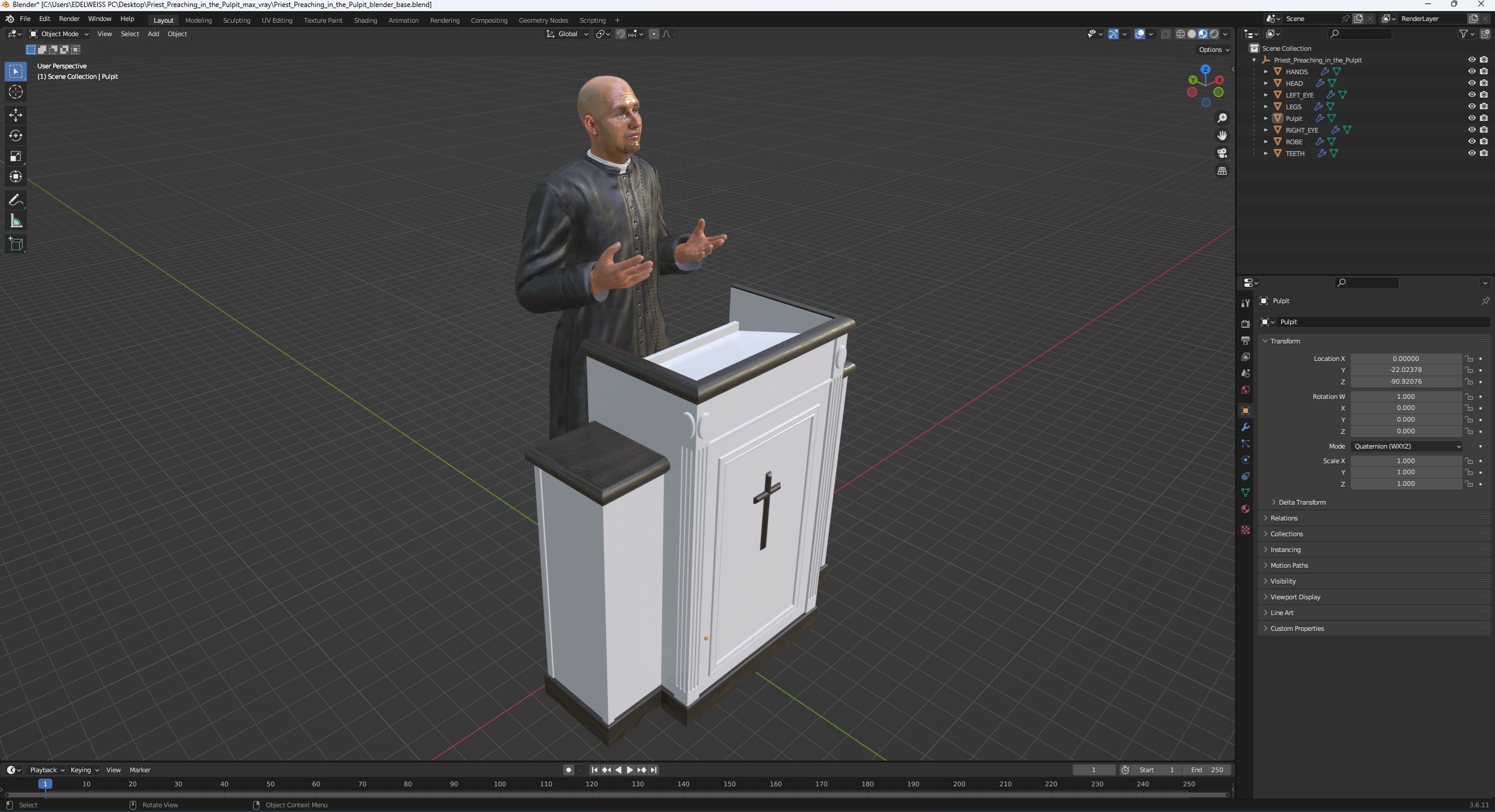Select the Move tool in toolbar

coord(15,113)
